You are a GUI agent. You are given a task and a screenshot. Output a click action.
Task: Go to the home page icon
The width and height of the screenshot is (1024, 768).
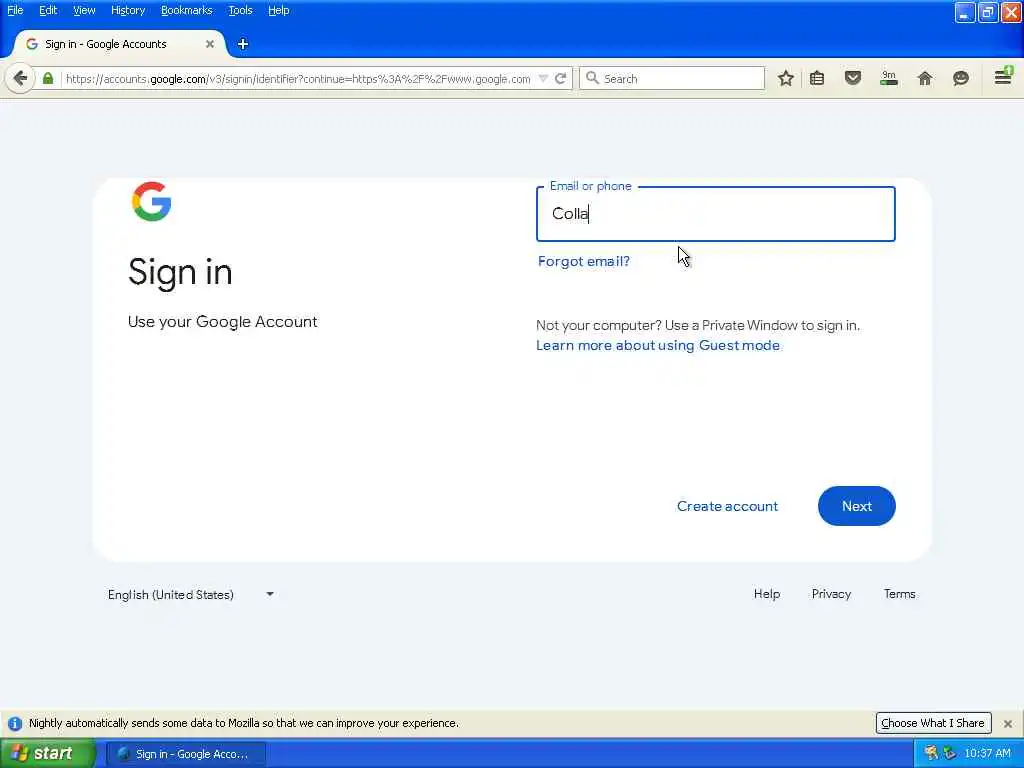pos(925,78)
